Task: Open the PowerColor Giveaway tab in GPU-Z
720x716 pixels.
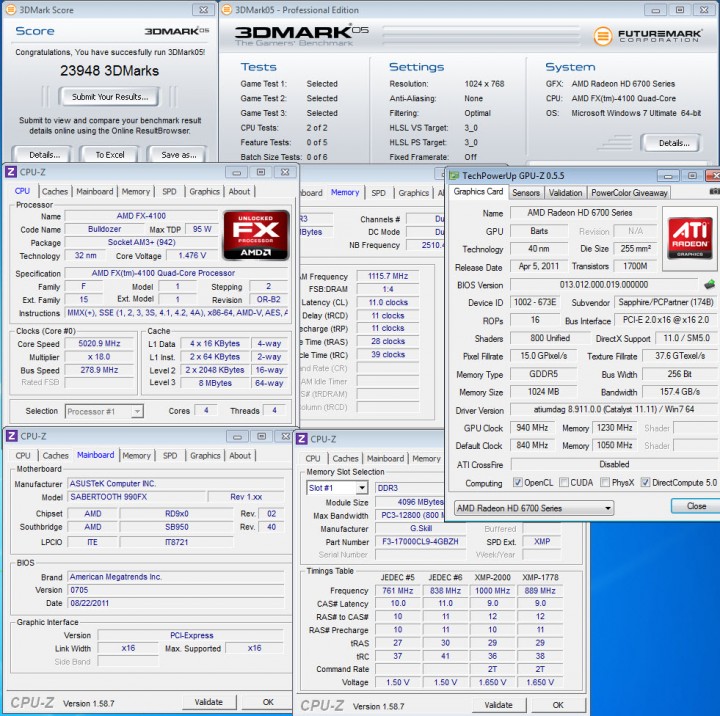Action: coord(629,193)
